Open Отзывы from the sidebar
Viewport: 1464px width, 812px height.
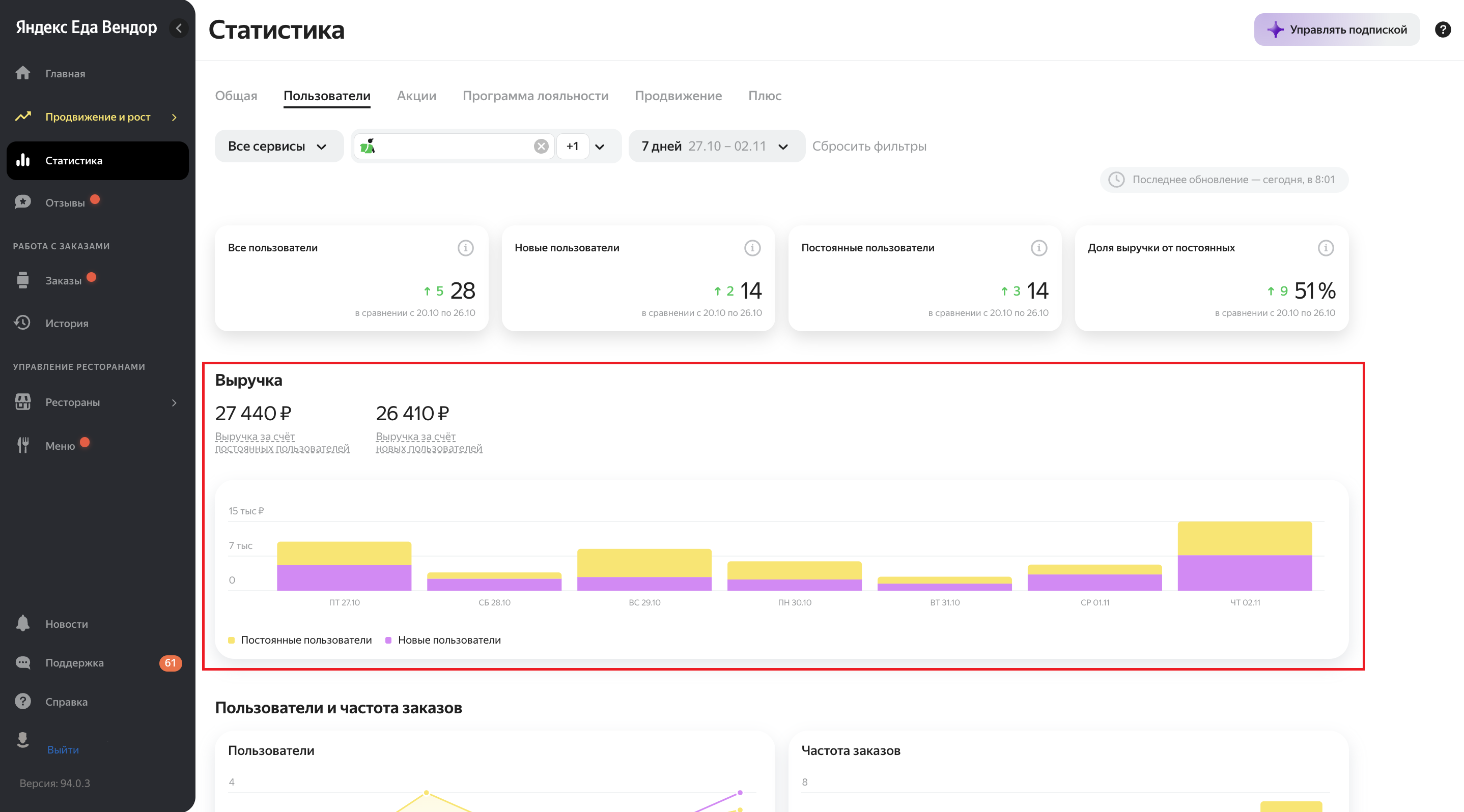click(x=65, y=202)
